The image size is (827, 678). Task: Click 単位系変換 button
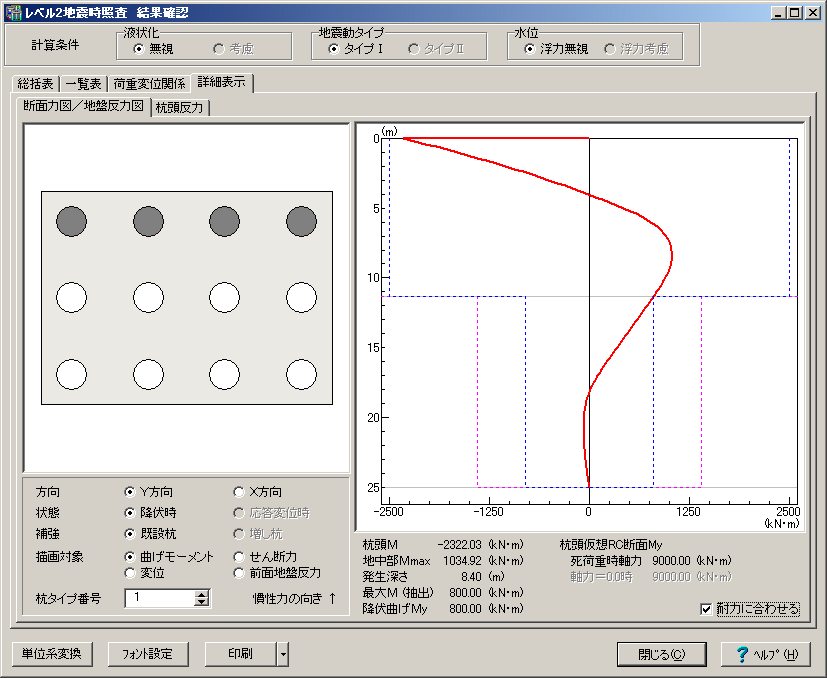(x=52, y=654)
